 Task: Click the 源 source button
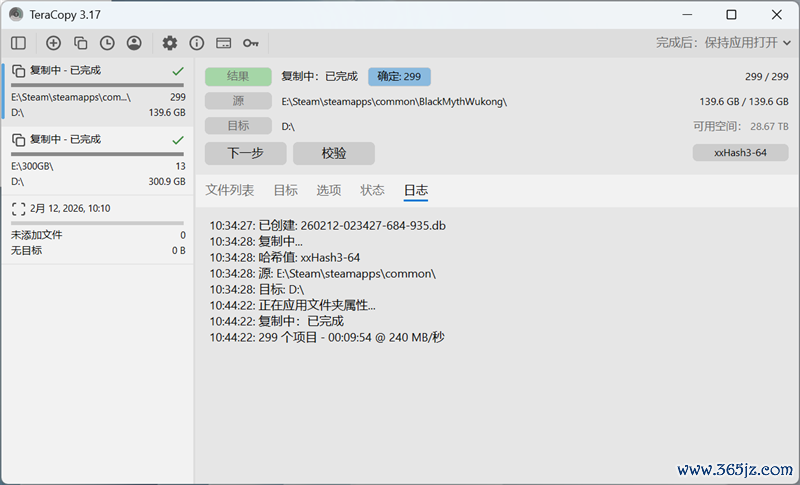[x=238, y=101]
